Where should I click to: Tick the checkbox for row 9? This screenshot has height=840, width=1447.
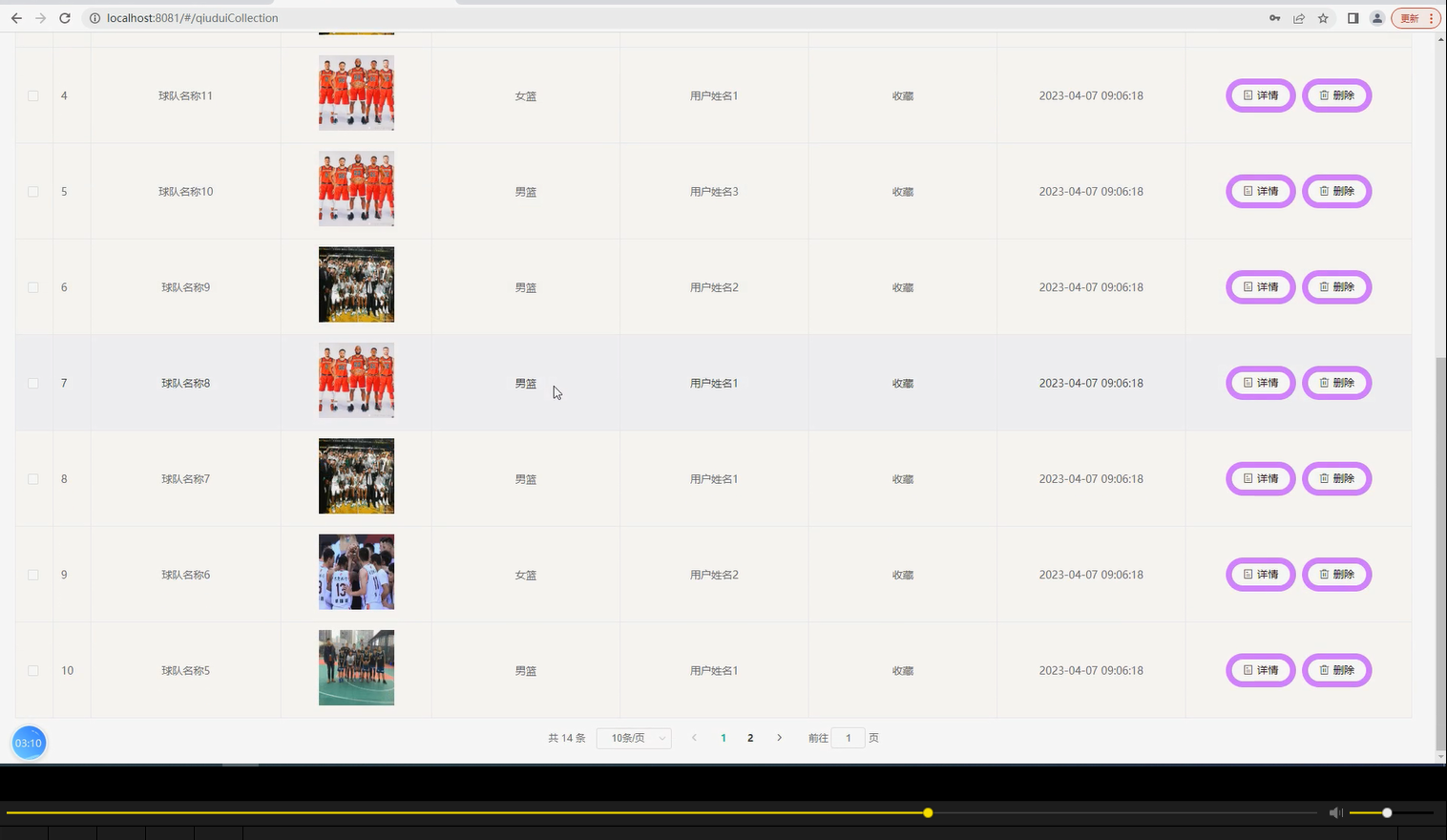33,575
